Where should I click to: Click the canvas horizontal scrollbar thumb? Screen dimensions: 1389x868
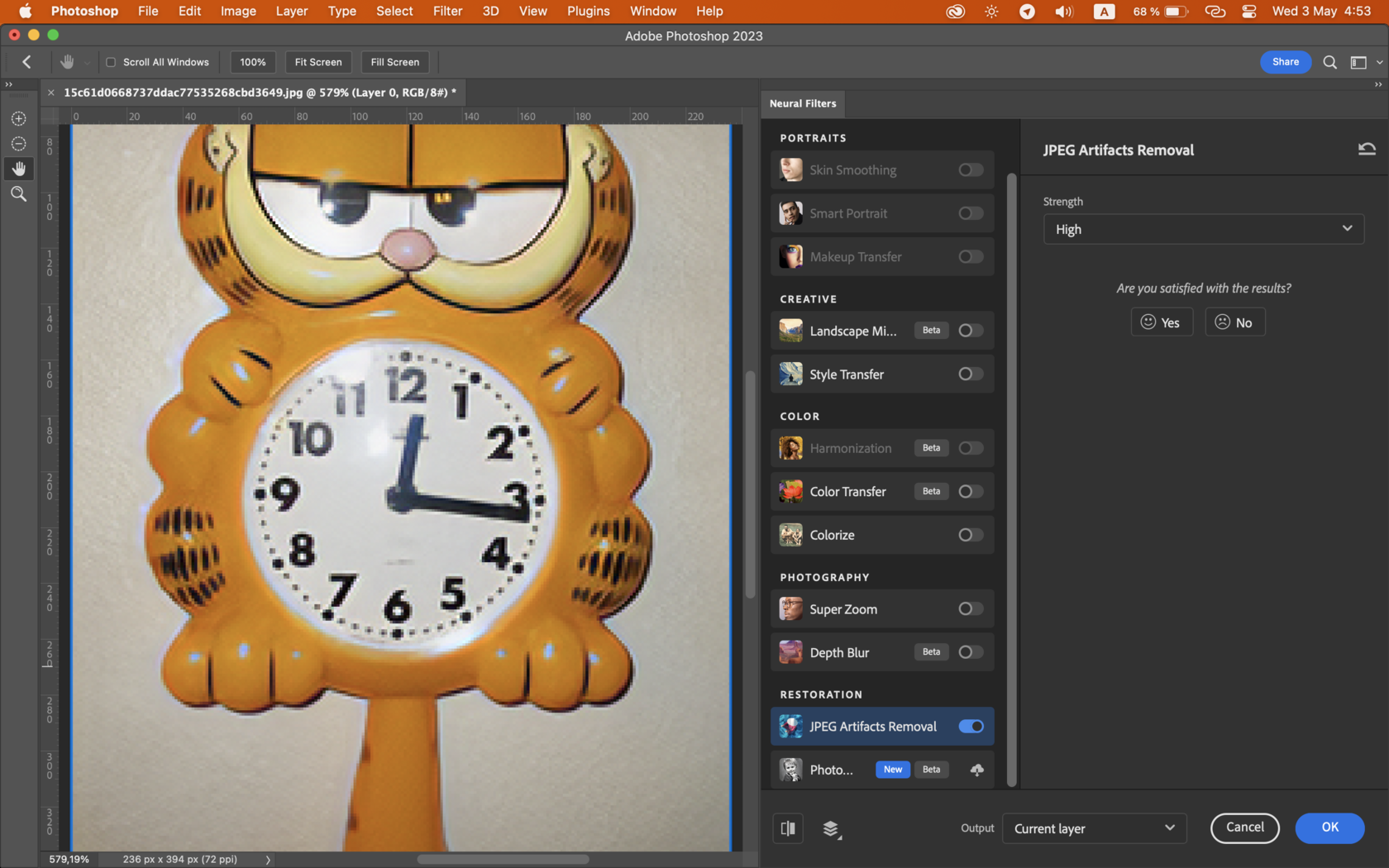coord(503,860)
